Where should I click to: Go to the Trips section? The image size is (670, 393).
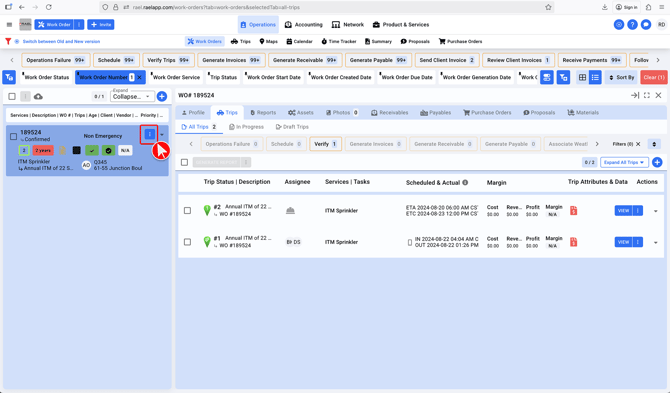coord(241,41)
